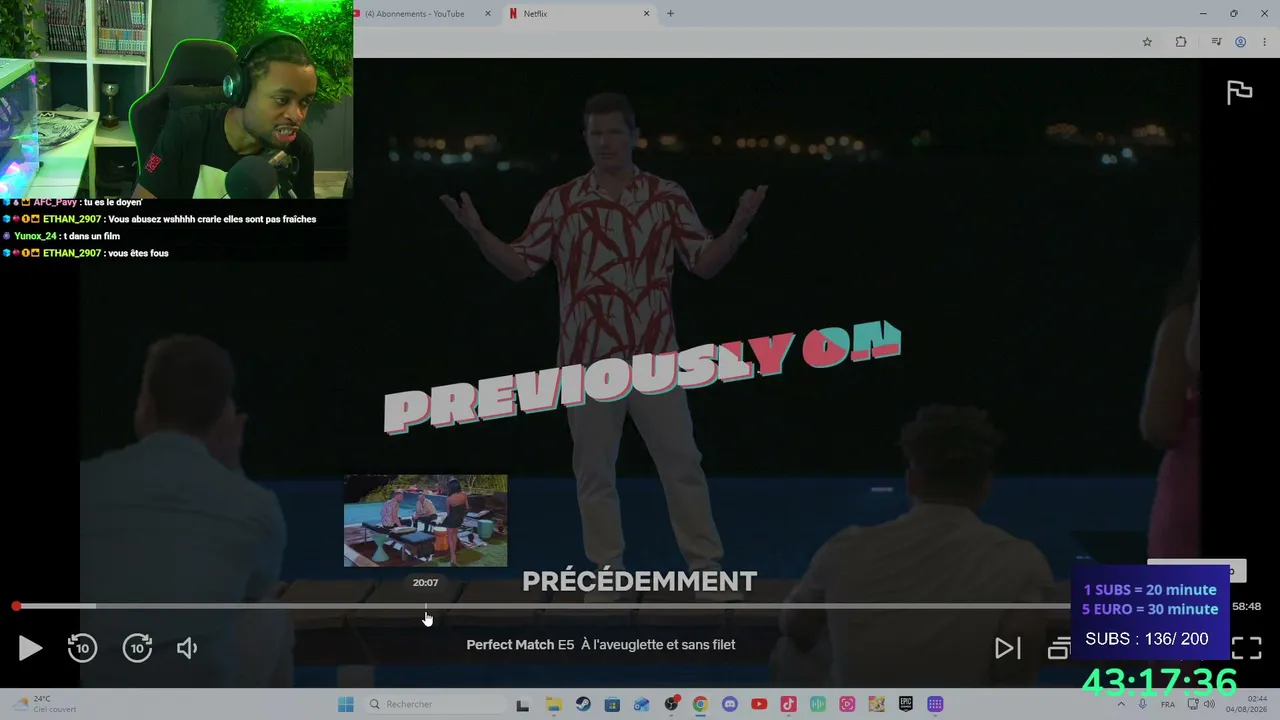Click the '5 EURO = 30 minute' overlay line

(x=1150, y=609)
